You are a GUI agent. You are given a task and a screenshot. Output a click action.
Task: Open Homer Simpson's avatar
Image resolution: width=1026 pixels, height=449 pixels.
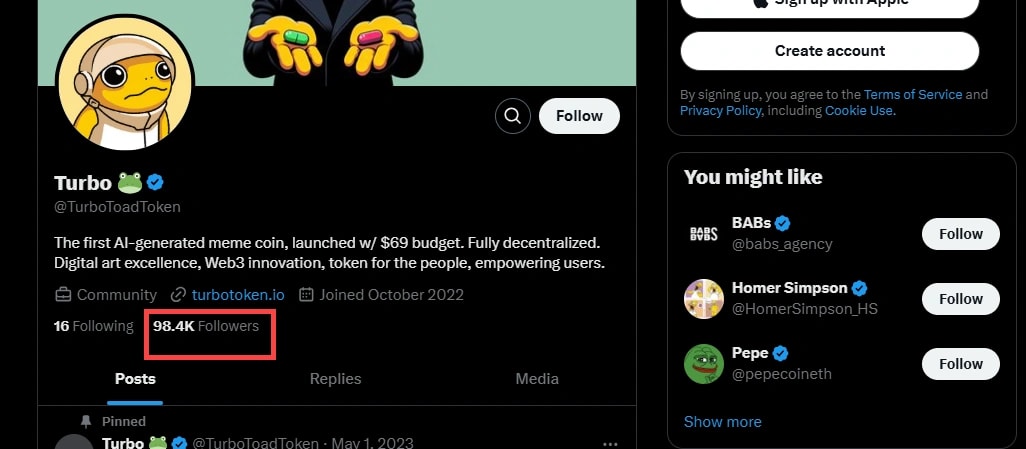click(x=703, y=299)
